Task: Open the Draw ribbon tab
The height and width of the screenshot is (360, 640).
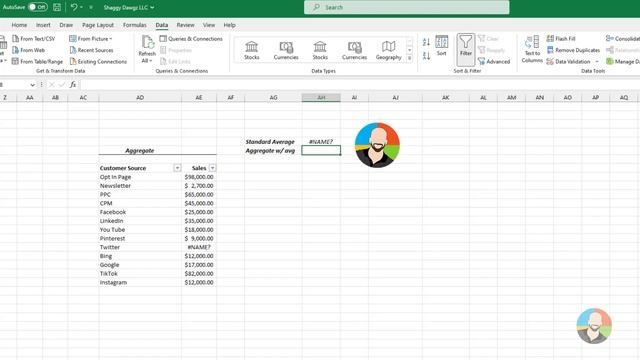Action: pyautogui.click(x=66, y=25)
